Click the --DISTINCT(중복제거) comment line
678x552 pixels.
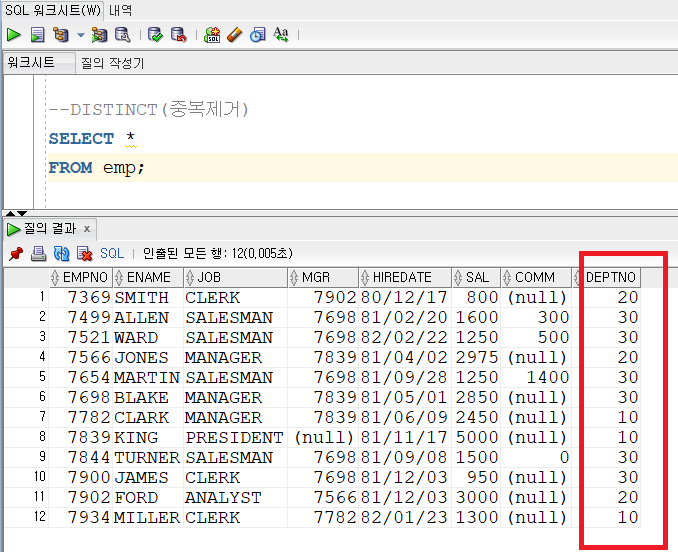tap(149, 109)
